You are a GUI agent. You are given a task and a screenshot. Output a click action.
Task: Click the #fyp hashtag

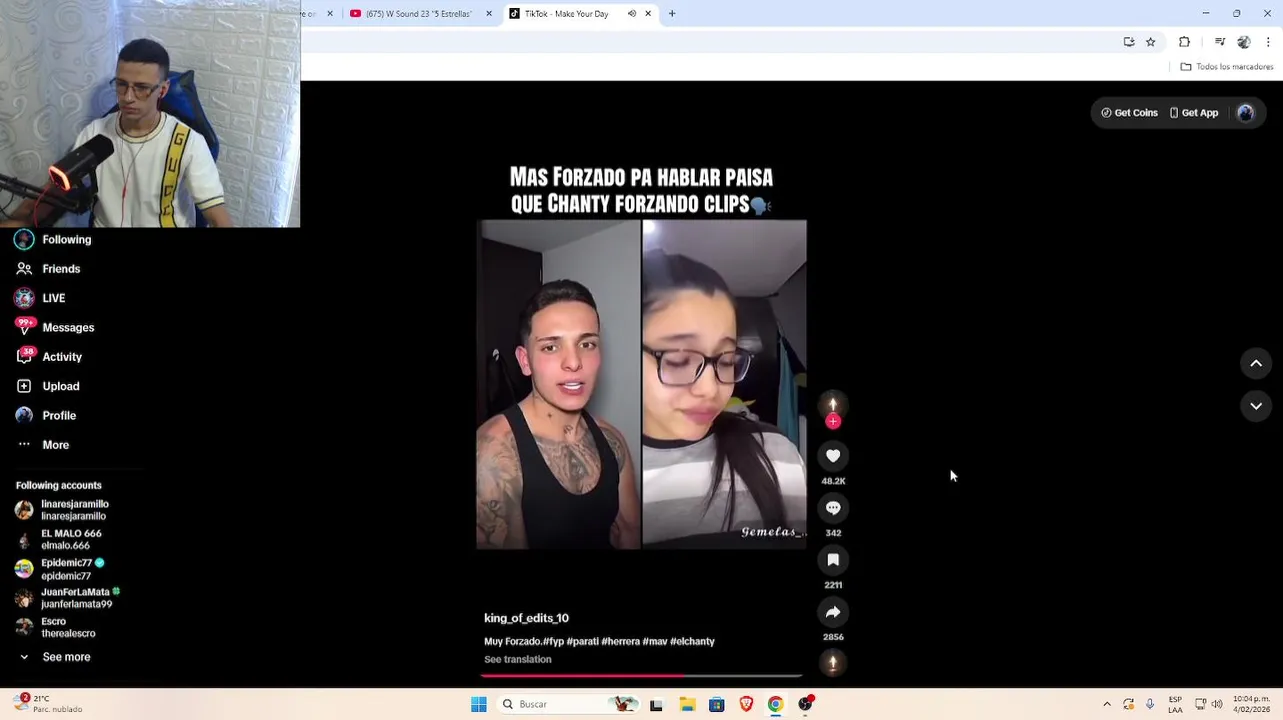pyautogui.click(x=554, y=642)
